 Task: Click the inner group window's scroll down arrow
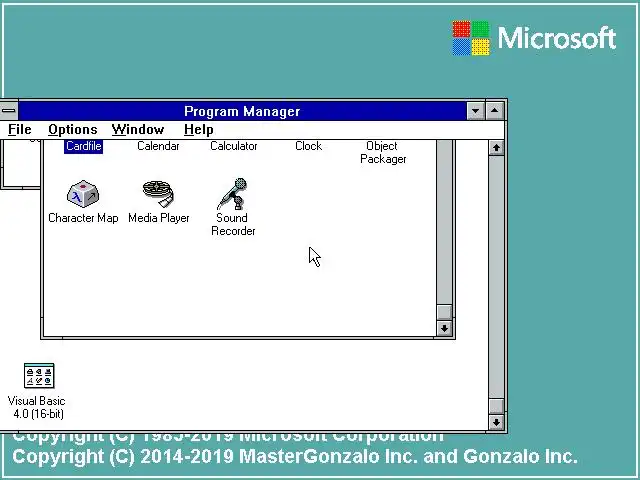pyautogui.click(x=444, y=328)
